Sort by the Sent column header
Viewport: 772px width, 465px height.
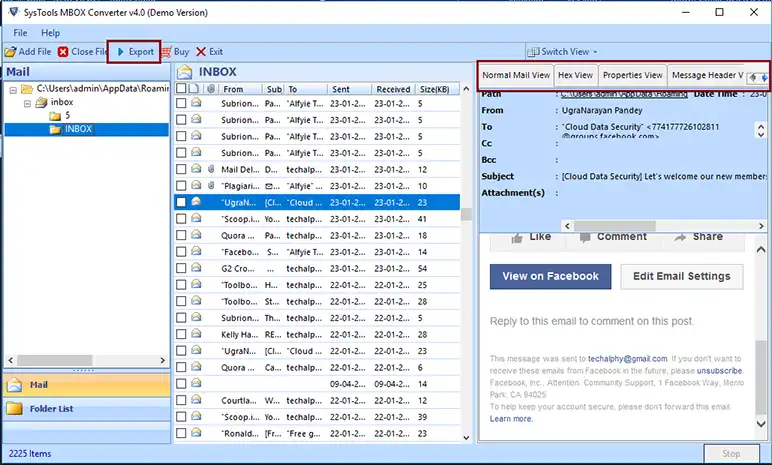(x=349, y=89)
